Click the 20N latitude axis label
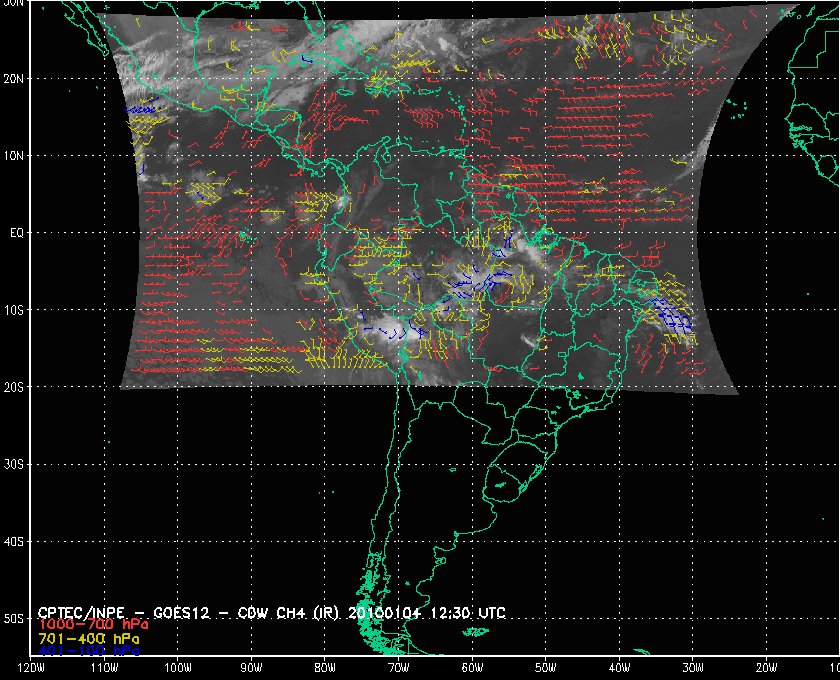Screen dimensions: 840x680 click(x=14, y=78)
